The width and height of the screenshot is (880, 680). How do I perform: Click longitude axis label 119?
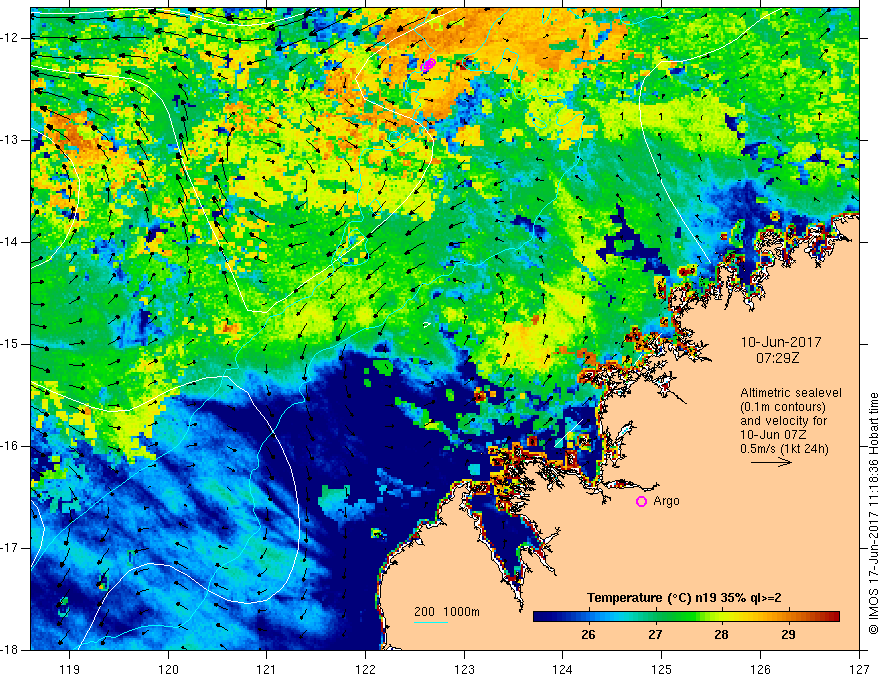[x=70, y=669]
